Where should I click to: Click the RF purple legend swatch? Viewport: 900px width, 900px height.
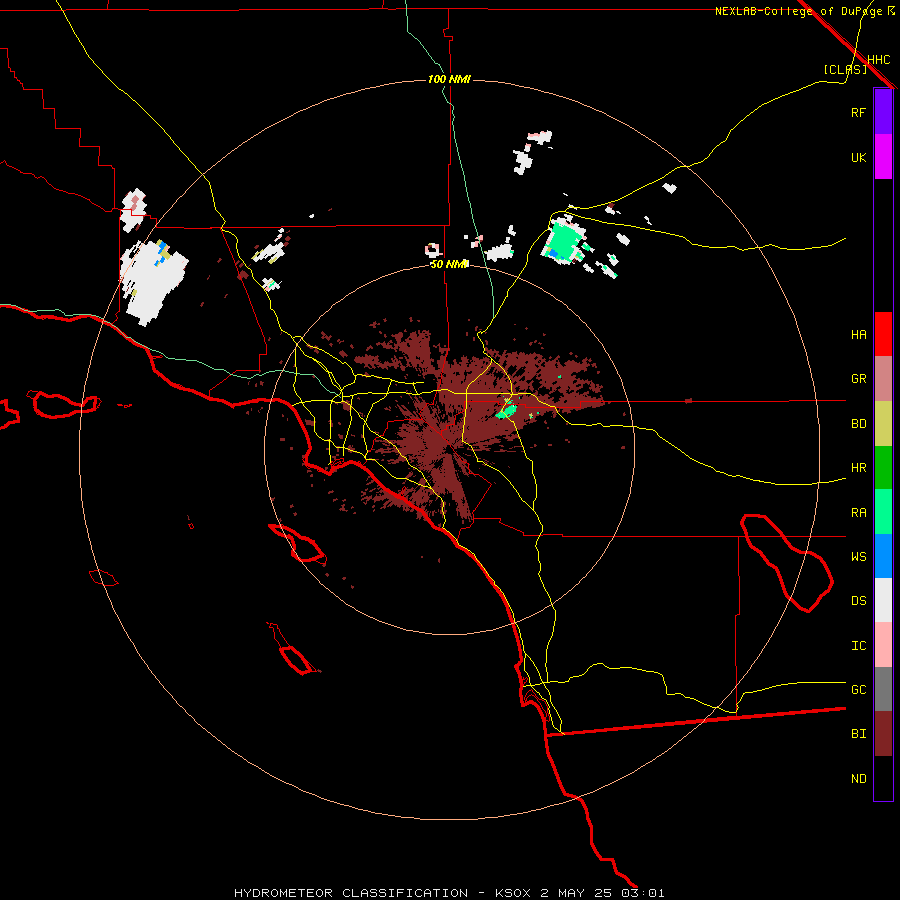click(x=883, y=112)
